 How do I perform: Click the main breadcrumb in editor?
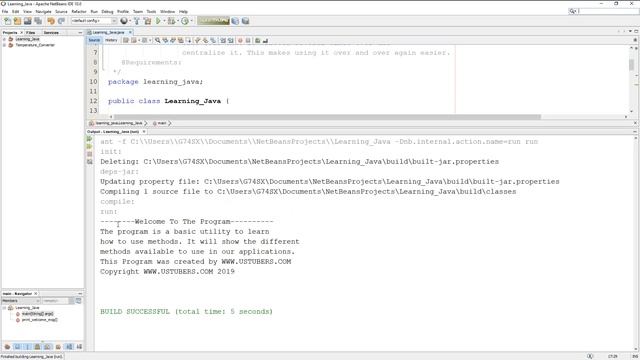[162, 123]
